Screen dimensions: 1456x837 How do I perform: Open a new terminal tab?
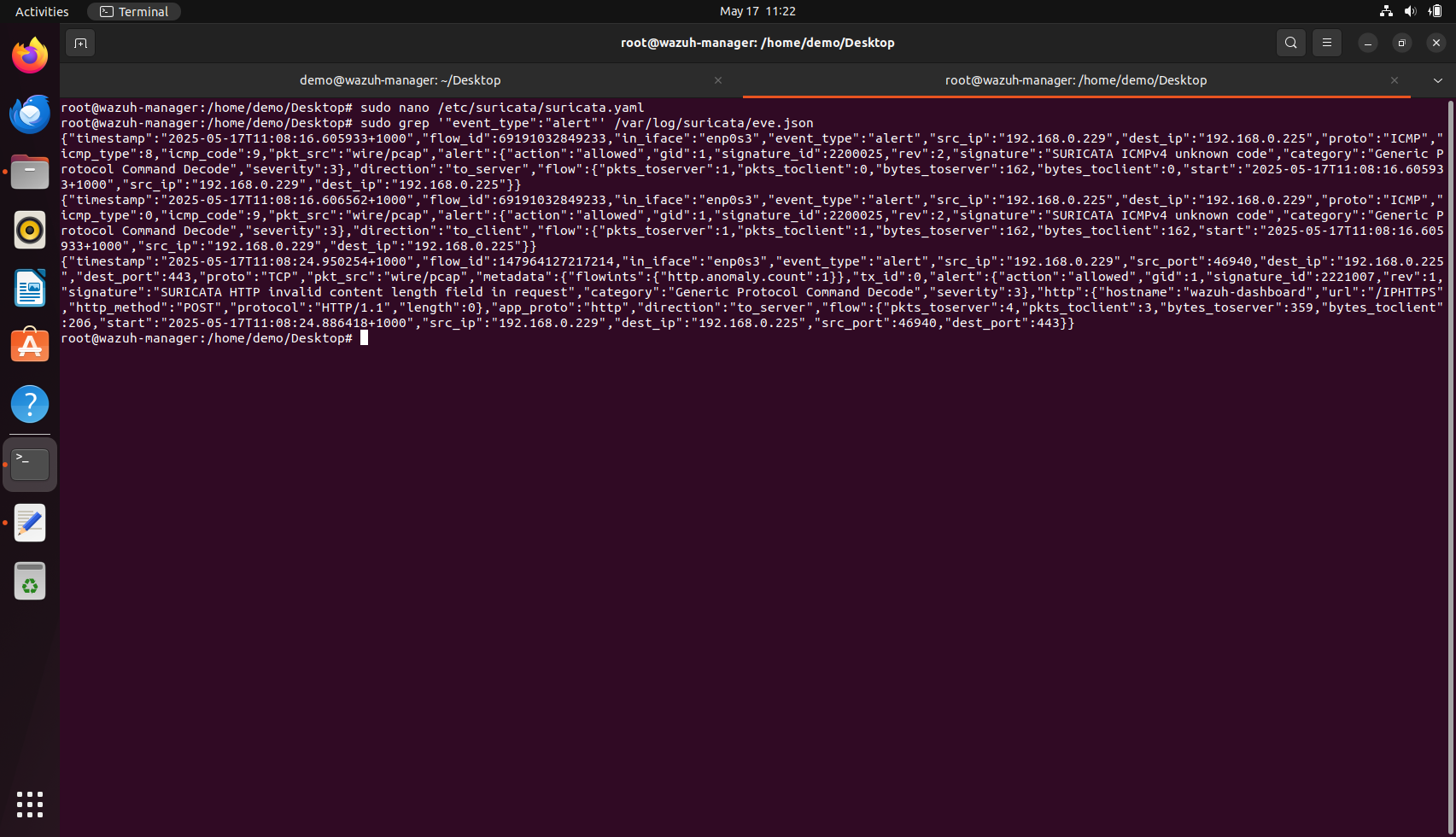(80, 43)
